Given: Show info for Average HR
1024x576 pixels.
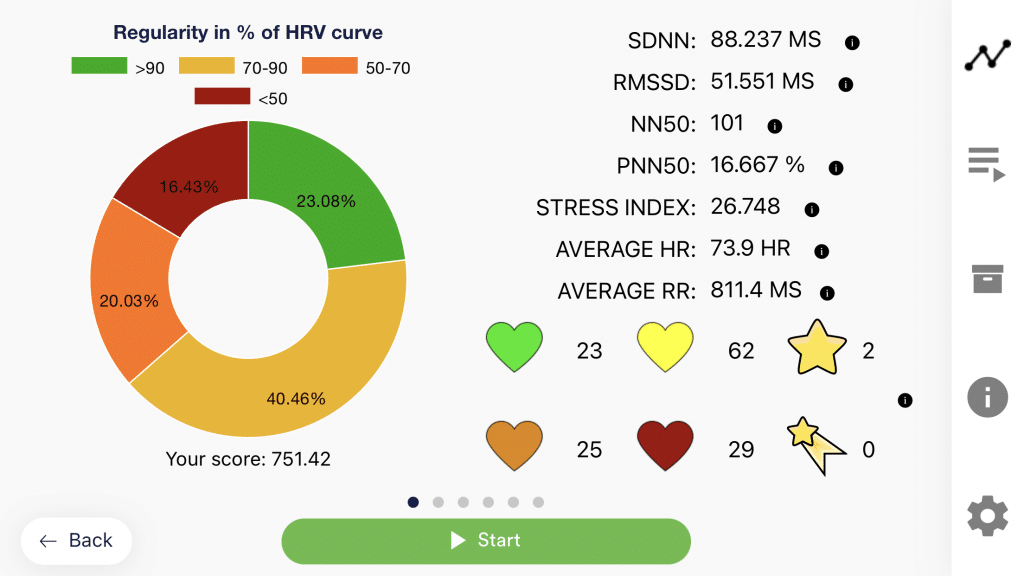Looking at the screenshot, I should coord(822,251).
